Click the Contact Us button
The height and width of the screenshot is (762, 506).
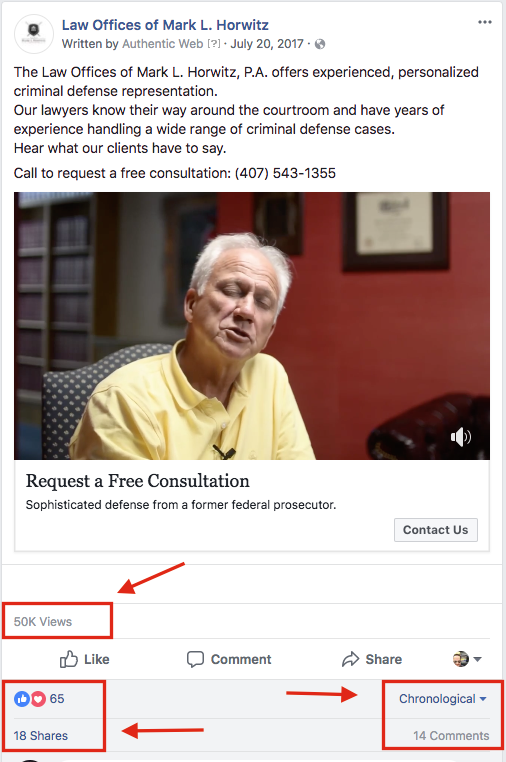click(436, 530)
